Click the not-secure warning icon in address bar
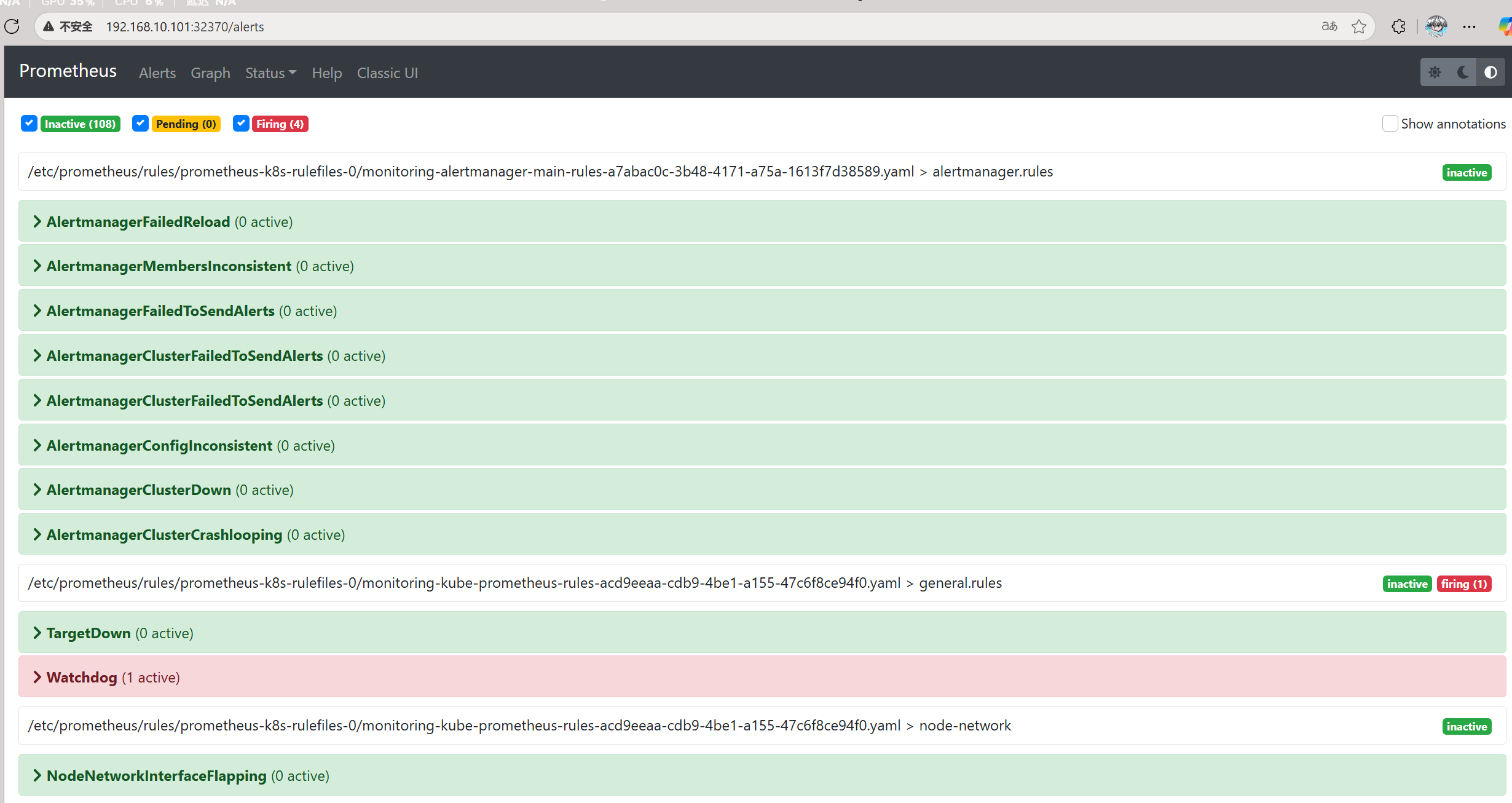Viewport: 1512px width, 803px height. pyautogui.click(x=49, y=26)
